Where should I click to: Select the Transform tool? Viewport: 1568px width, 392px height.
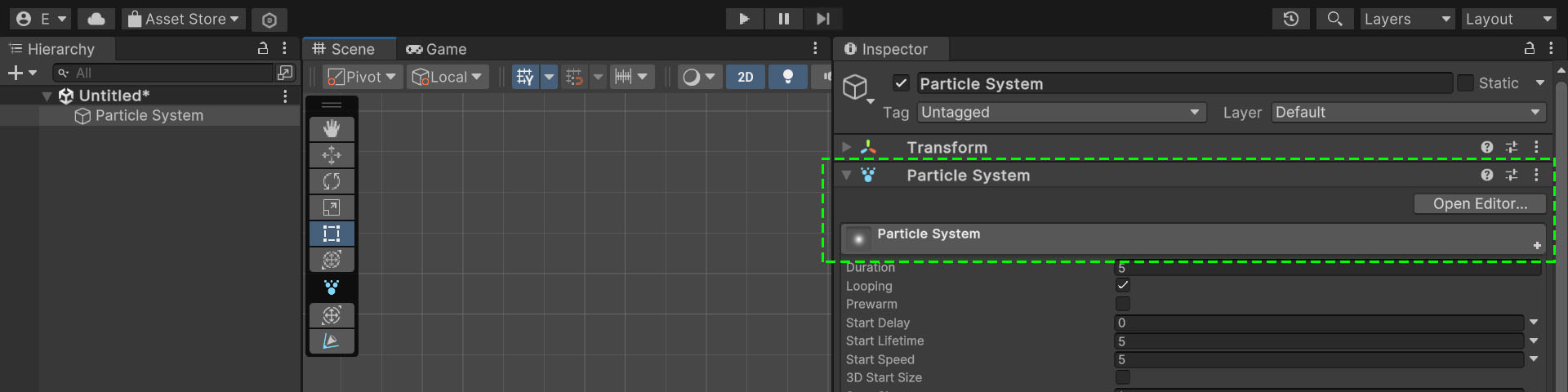click(332, 260)
